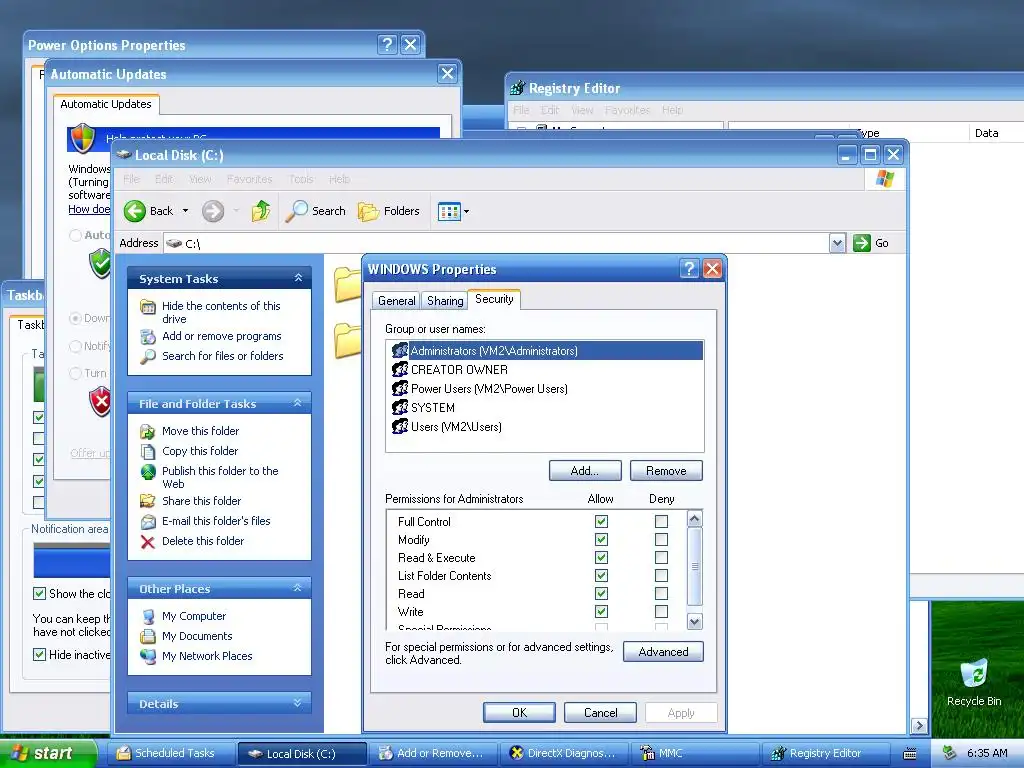Click Publish this folder to Web icon
The image size is (1024, 768).
click(x=148, y=472)
